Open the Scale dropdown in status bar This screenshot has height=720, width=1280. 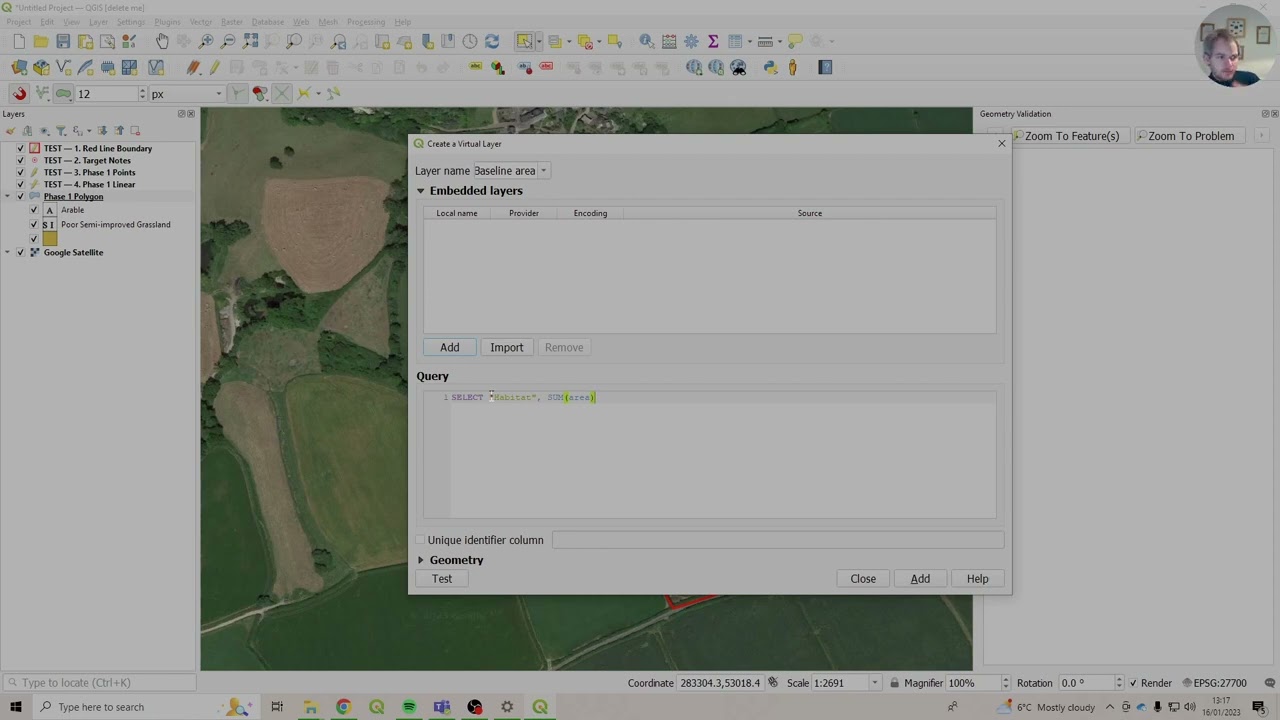[x=874, y=683]
